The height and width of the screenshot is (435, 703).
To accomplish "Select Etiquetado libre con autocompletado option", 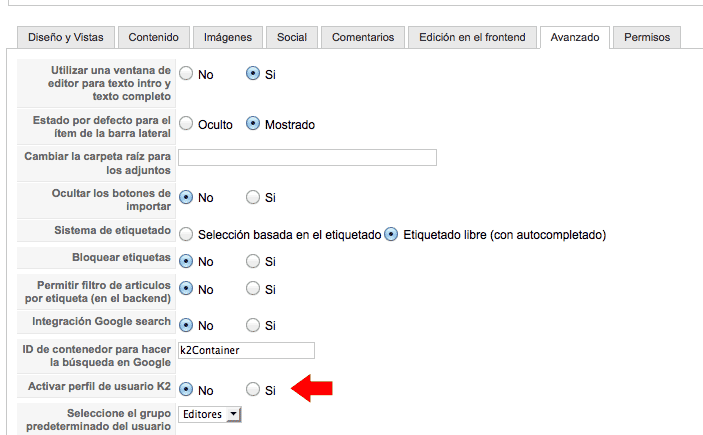I will (391, 234).
